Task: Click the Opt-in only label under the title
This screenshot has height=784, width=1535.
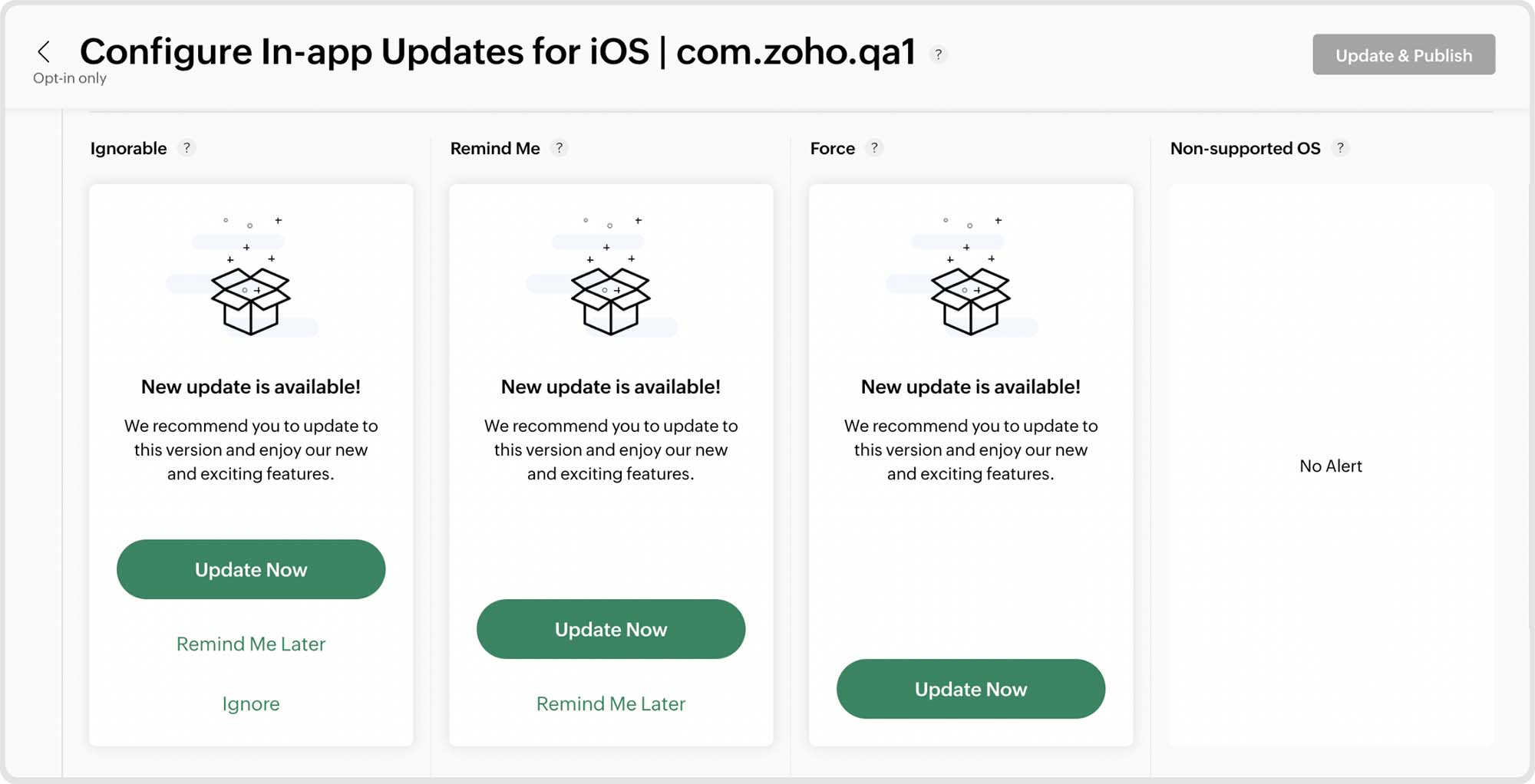Action: pos(68,77)
